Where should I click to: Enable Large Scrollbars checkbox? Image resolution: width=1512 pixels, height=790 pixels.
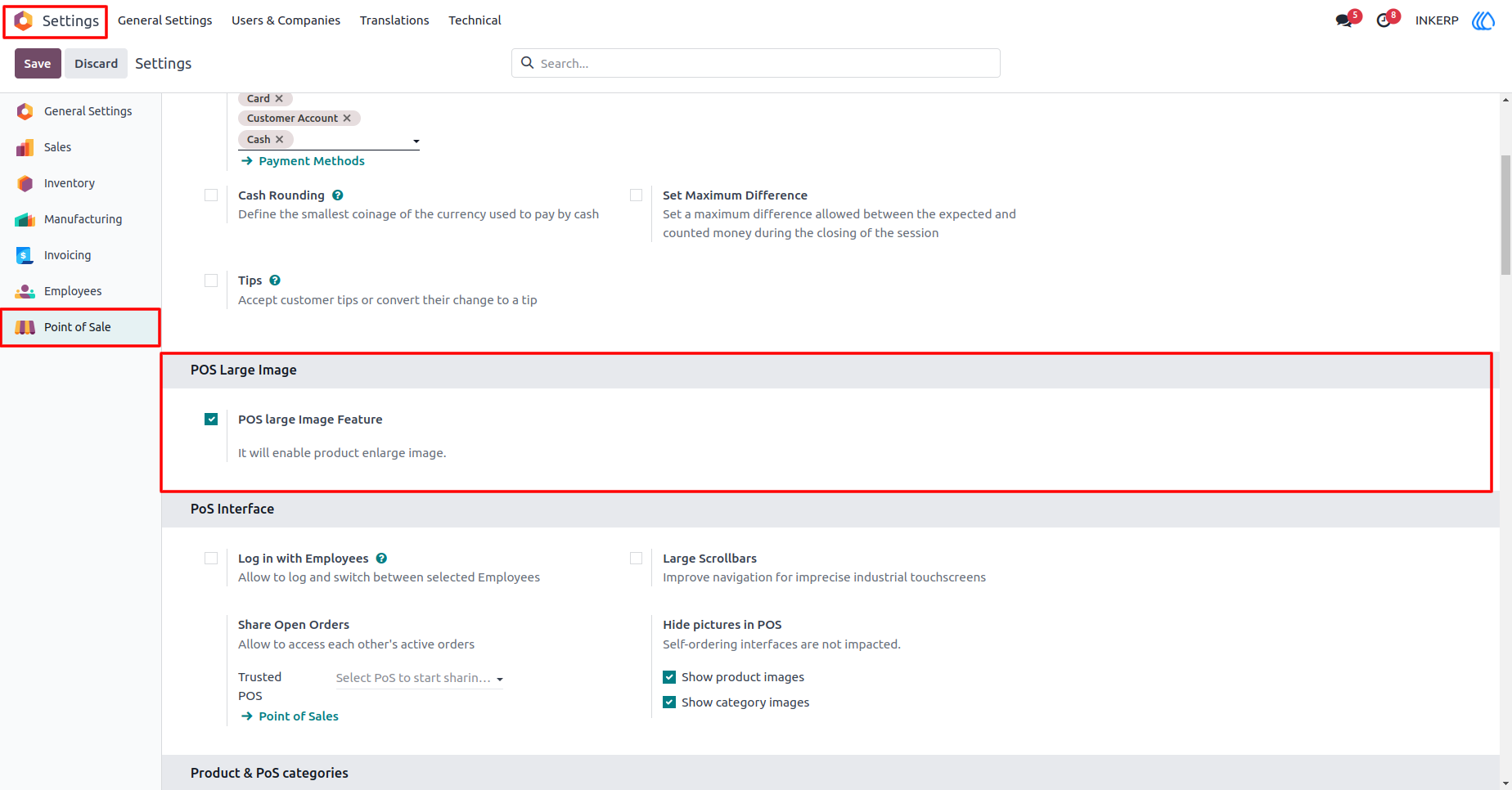(x=636, y=559)
